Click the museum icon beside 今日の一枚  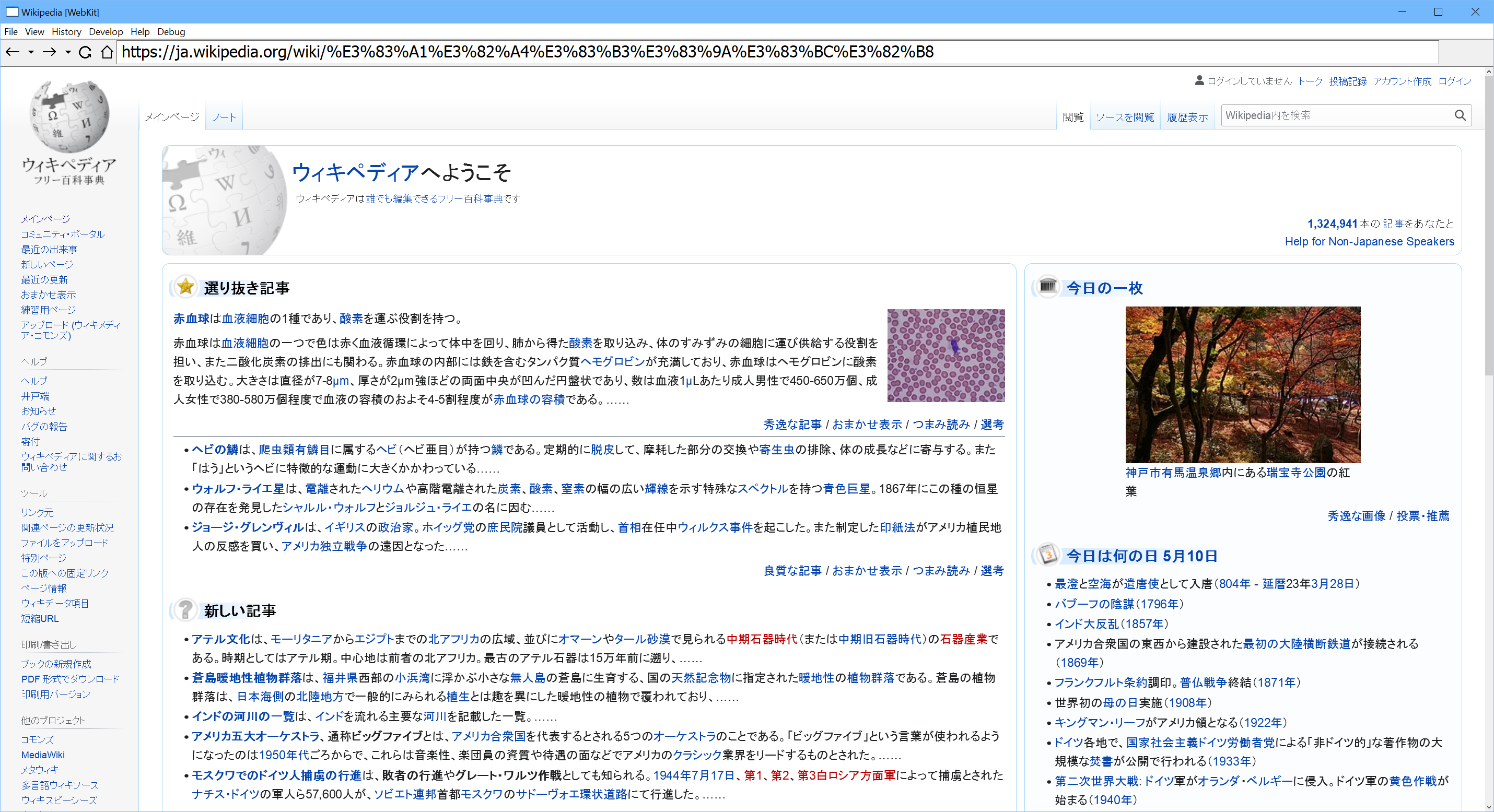[x=1048, y=286]
